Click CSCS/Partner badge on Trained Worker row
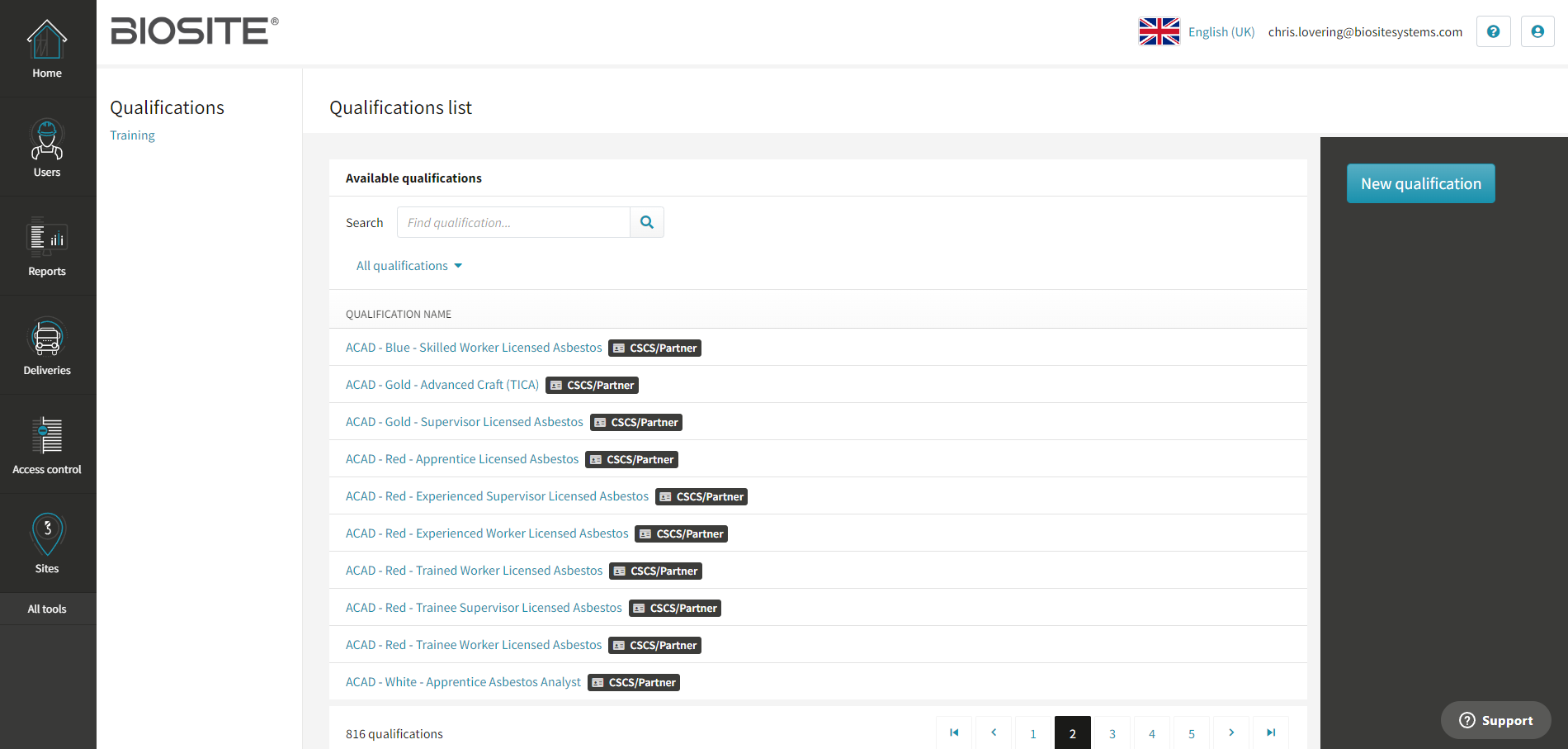 tap(656, 571)
